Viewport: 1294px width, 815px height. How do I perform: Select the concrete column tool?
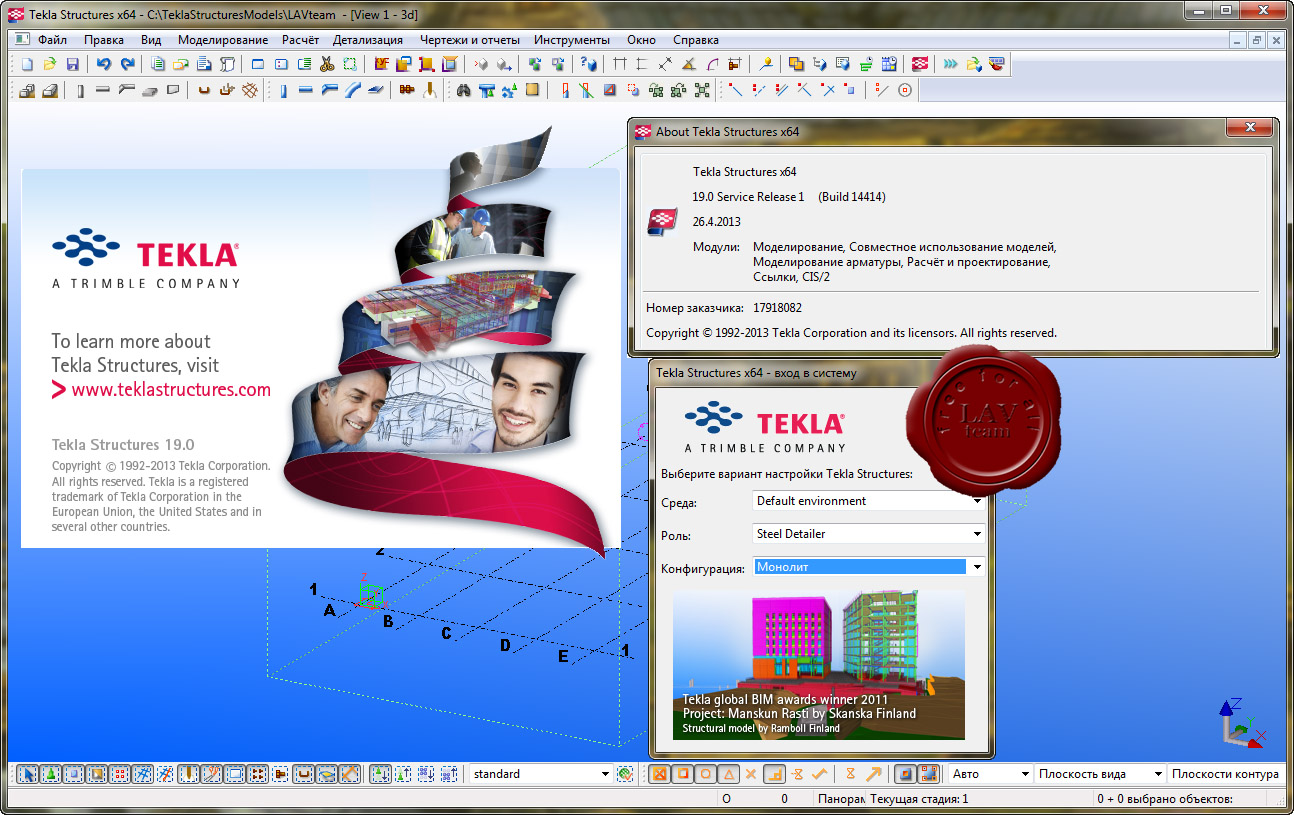coord(80,90)
